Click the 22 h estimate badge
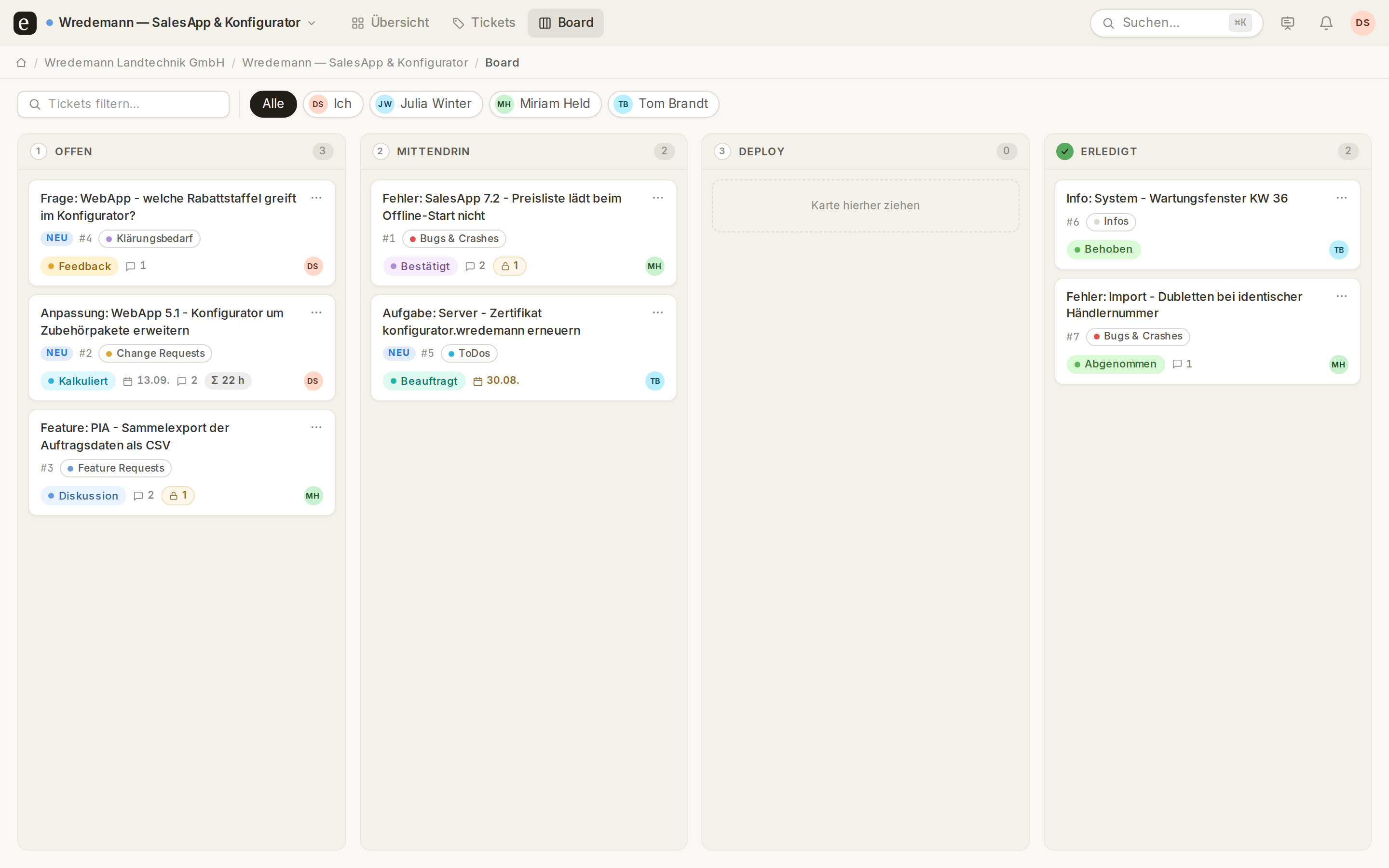The height and width of the screenshot is (868, 1389). [228, 380]
